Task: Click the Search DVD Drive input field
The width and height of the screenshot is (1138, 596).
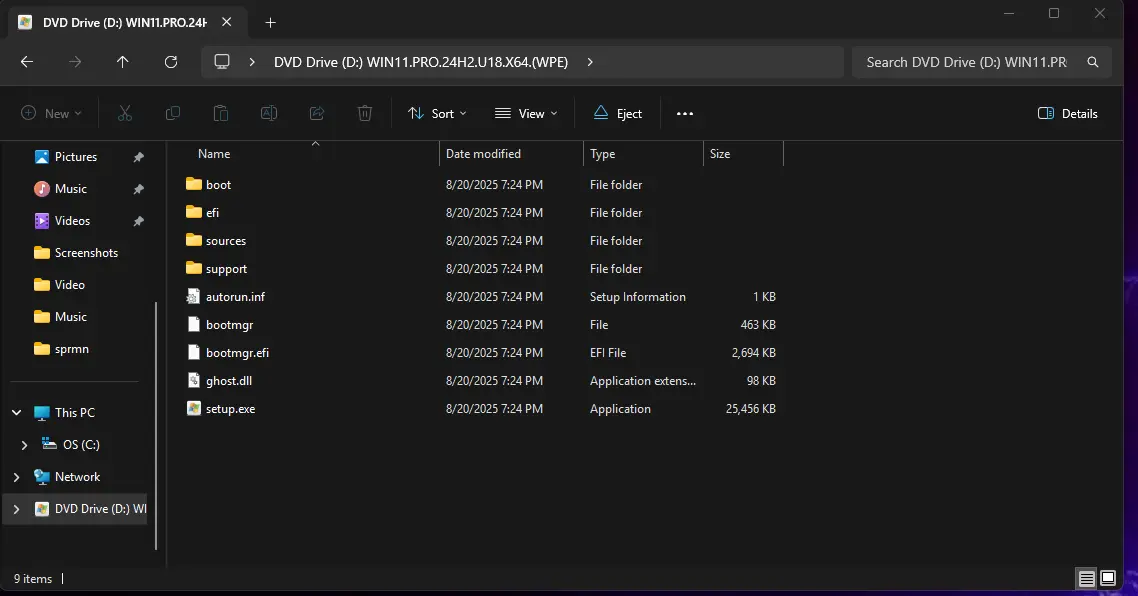Action: click(967, 62)
